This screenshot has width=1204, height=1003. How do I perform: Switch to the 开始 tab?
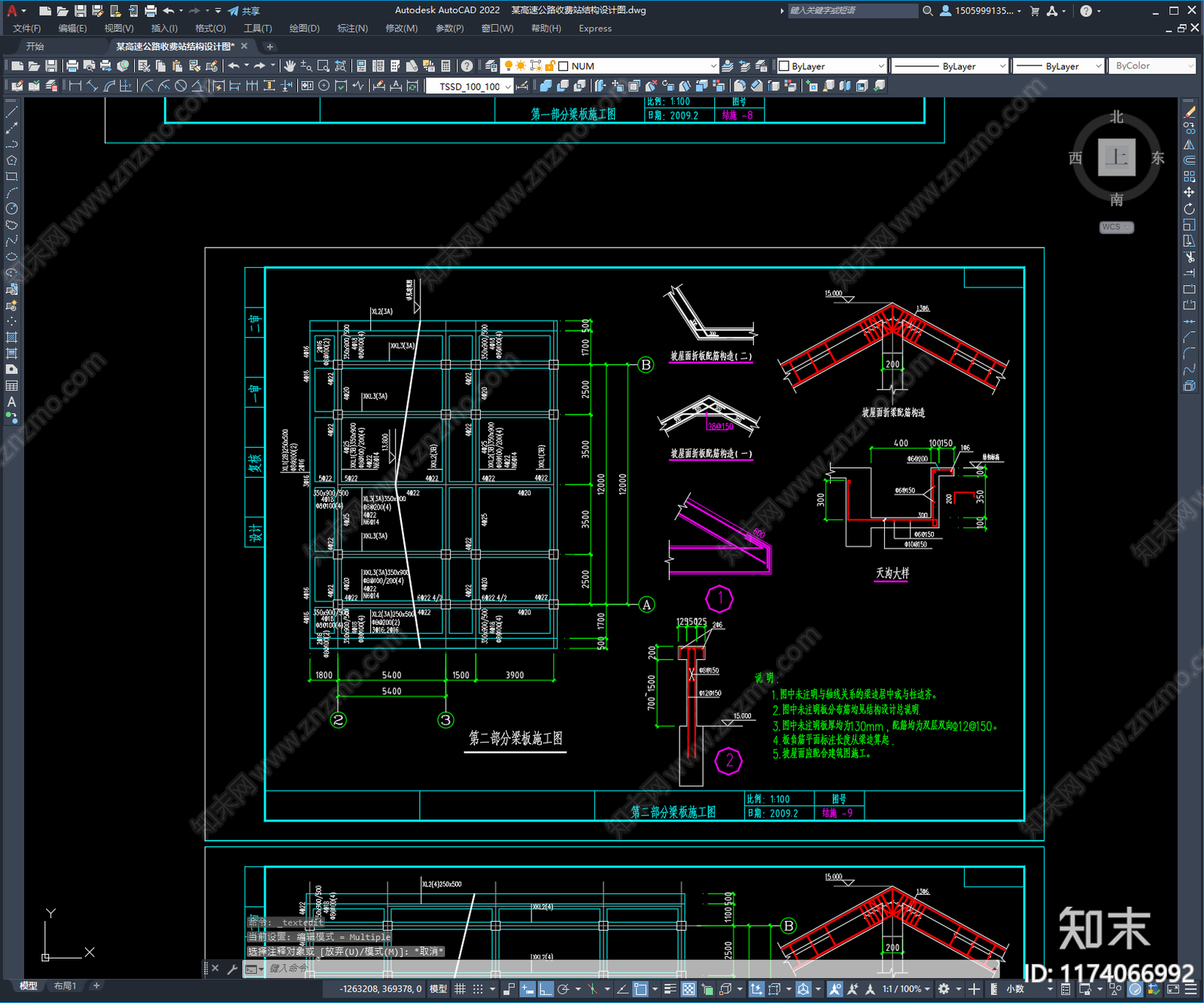pos(35,47)
